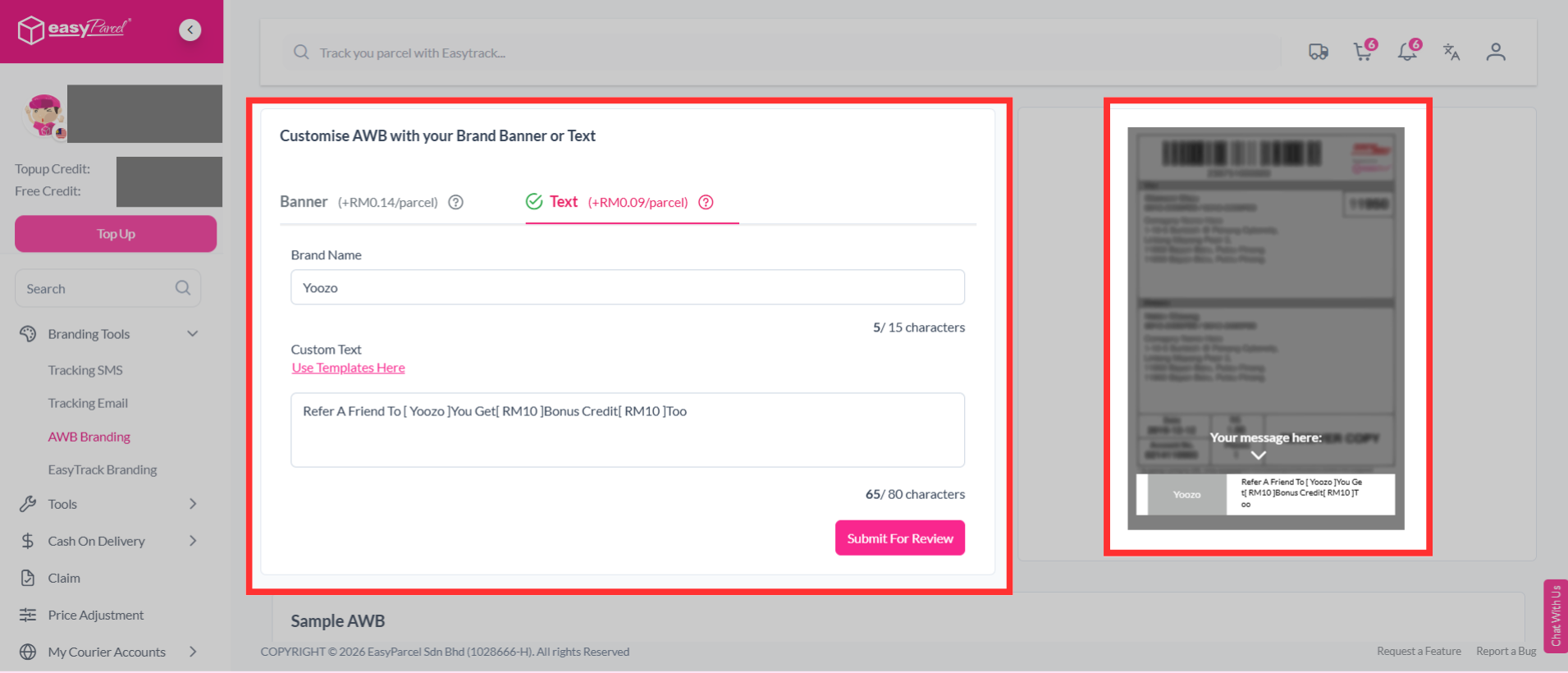
Task: Click the My Courier Accounts globe icon
Action: [x=28, y=652]
